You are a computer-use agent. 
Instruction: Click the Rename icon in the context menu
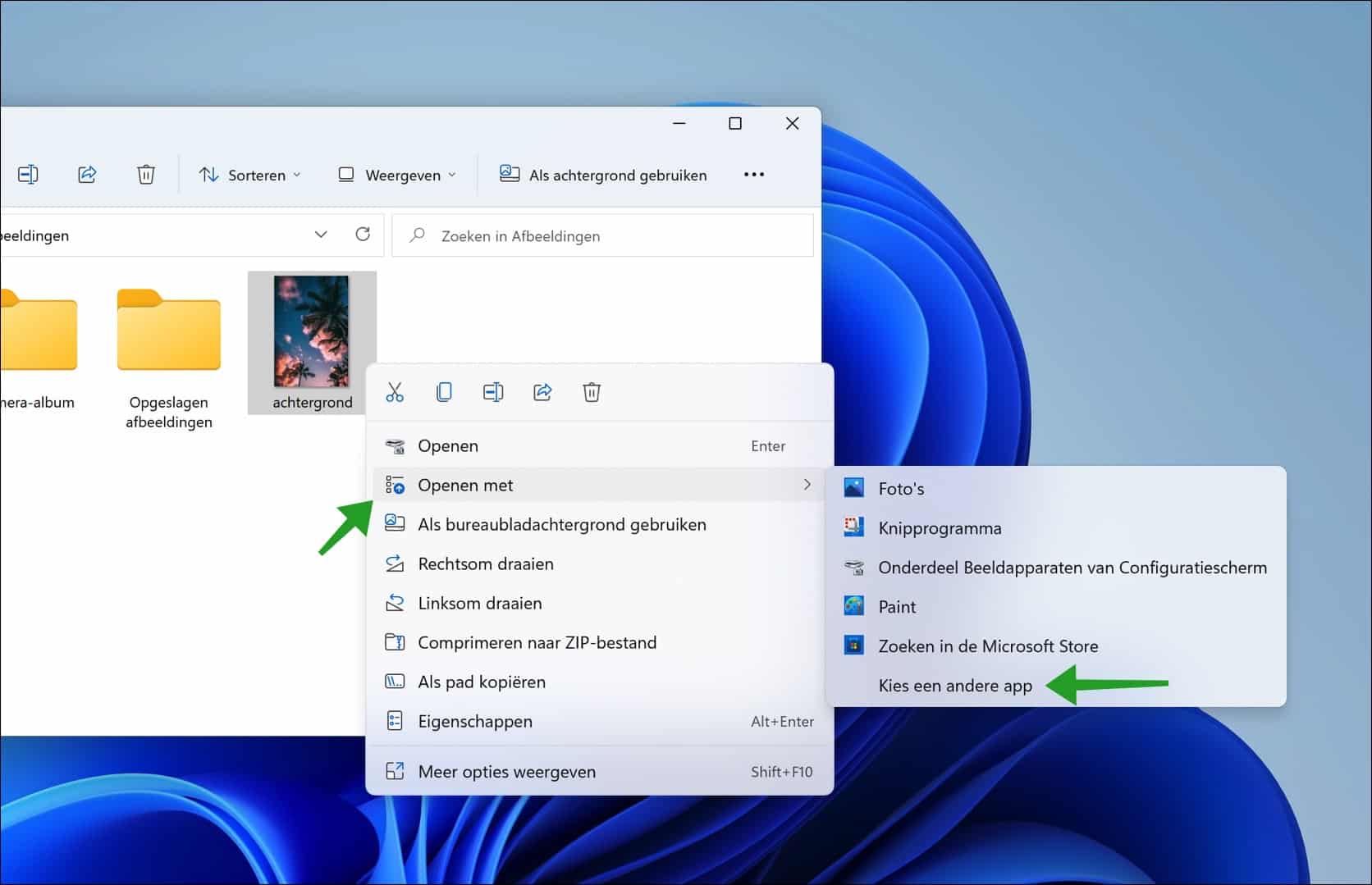tap(493, 392)
